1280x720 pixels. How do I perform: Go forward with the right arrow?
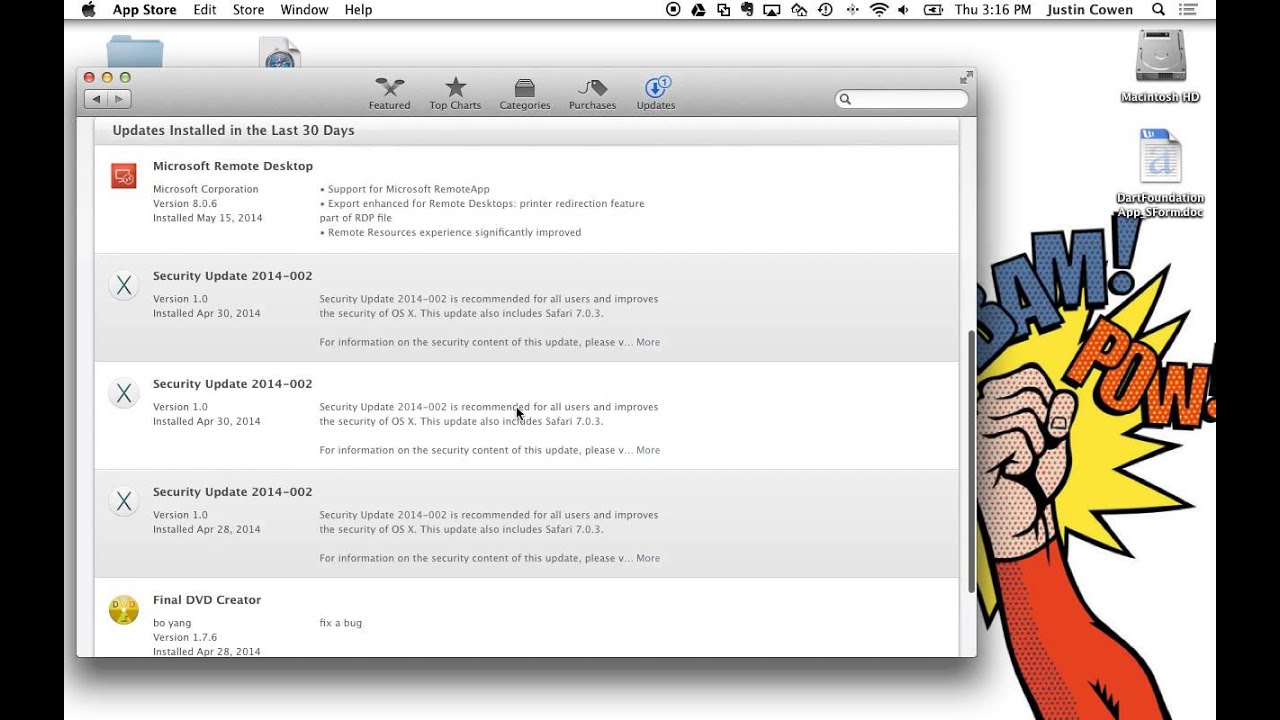coord(120,99)
